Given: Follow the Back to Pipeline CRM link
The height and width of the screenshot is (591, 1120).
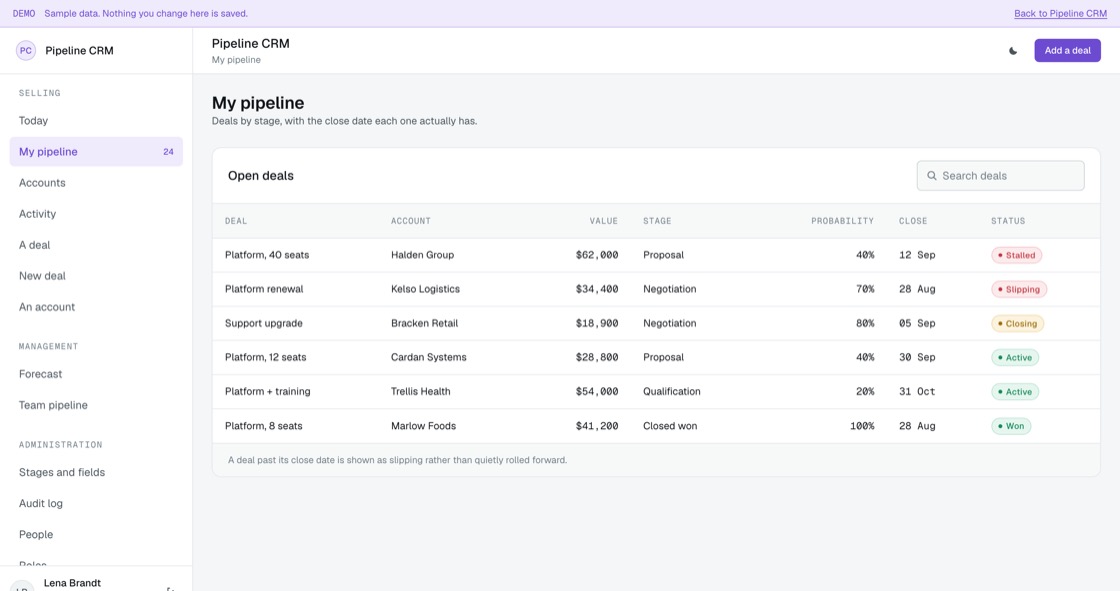Looking at the screenshot, I should [1060, 14].
